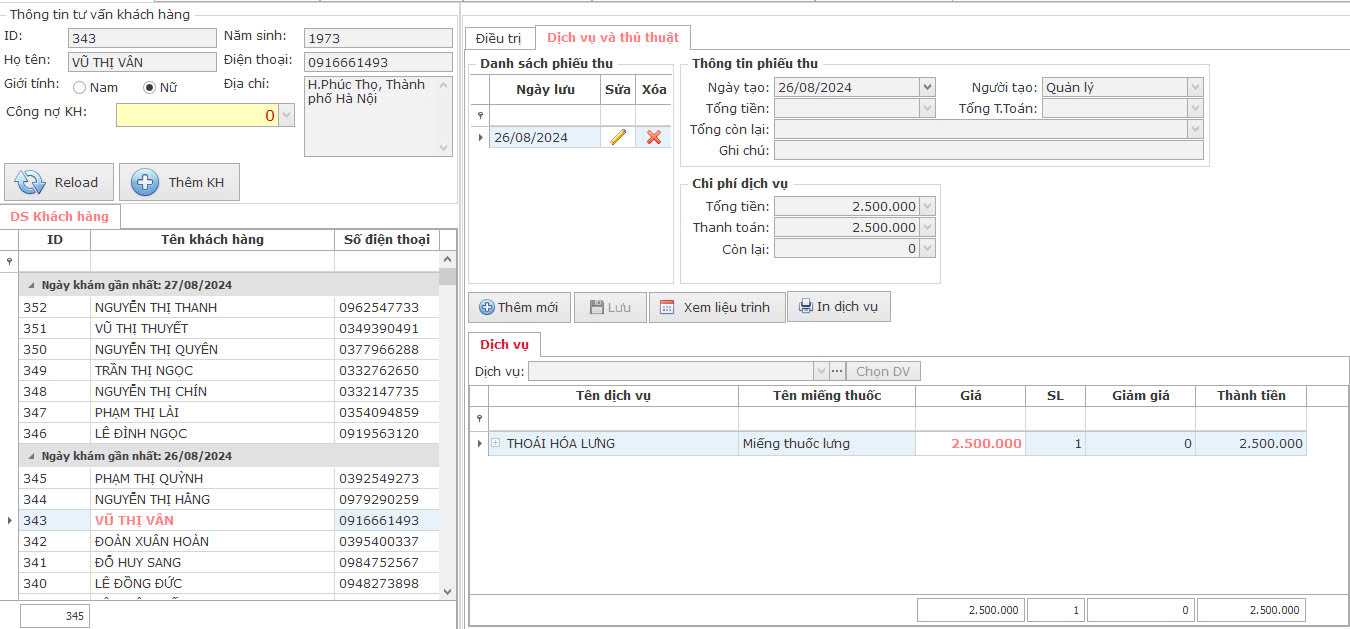
Task: Sort by the Tên khách hàng column header
Action: tap(212, 239)
